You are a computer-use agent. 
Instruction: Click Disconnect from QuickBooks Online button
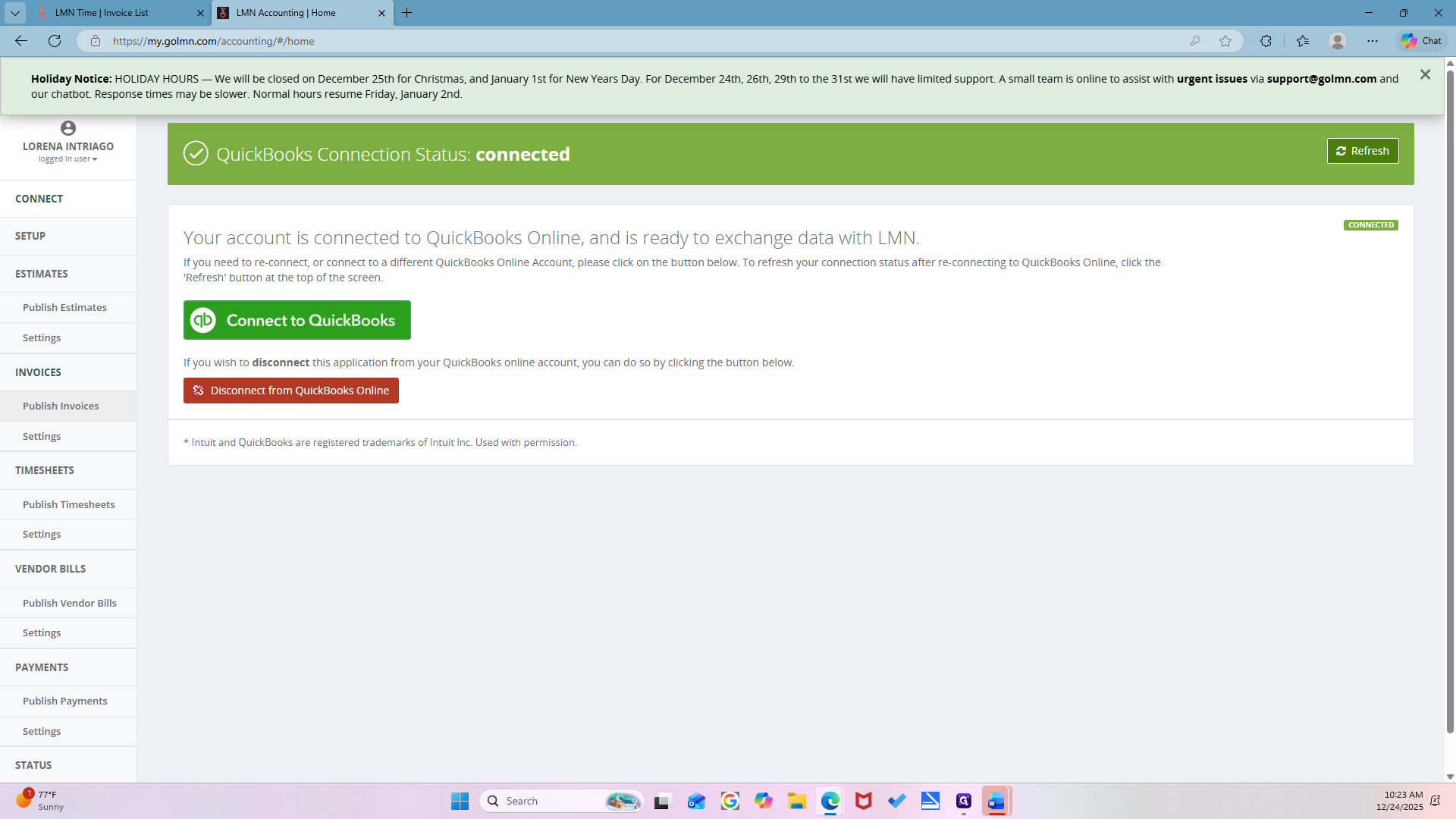(291, 391)
